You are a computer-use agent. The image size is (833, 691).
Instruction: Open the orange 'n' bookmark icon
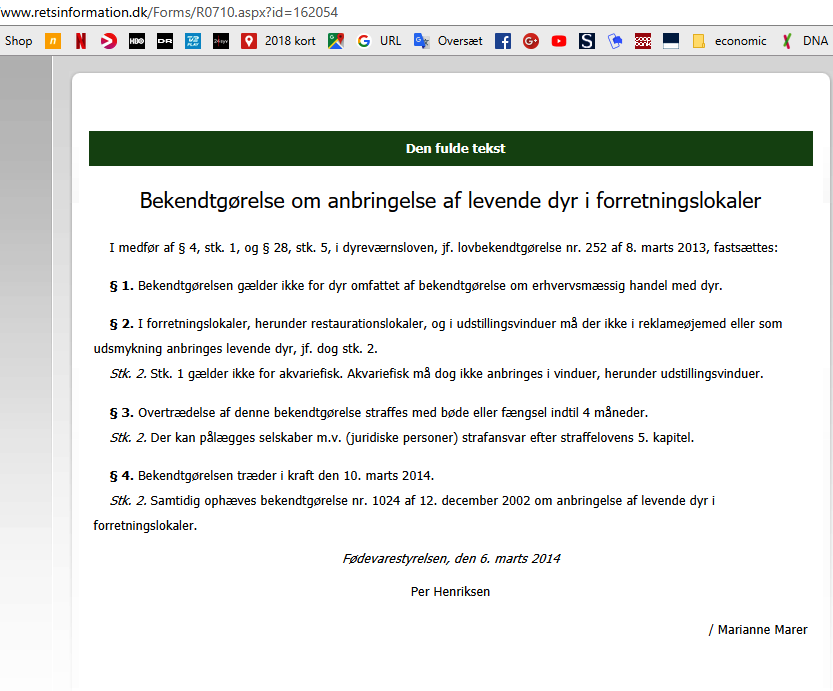(x=53, y=41)
